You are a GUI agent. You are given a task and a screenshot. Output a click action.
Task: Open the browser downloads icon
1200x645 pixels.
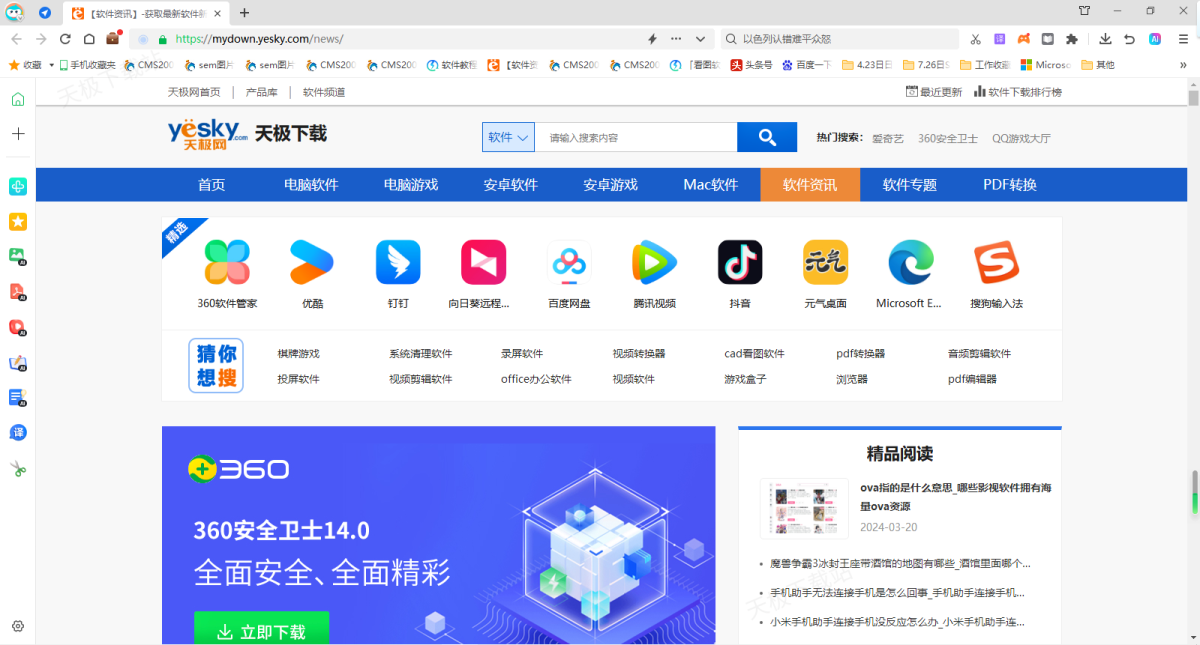coord(1105,39)
